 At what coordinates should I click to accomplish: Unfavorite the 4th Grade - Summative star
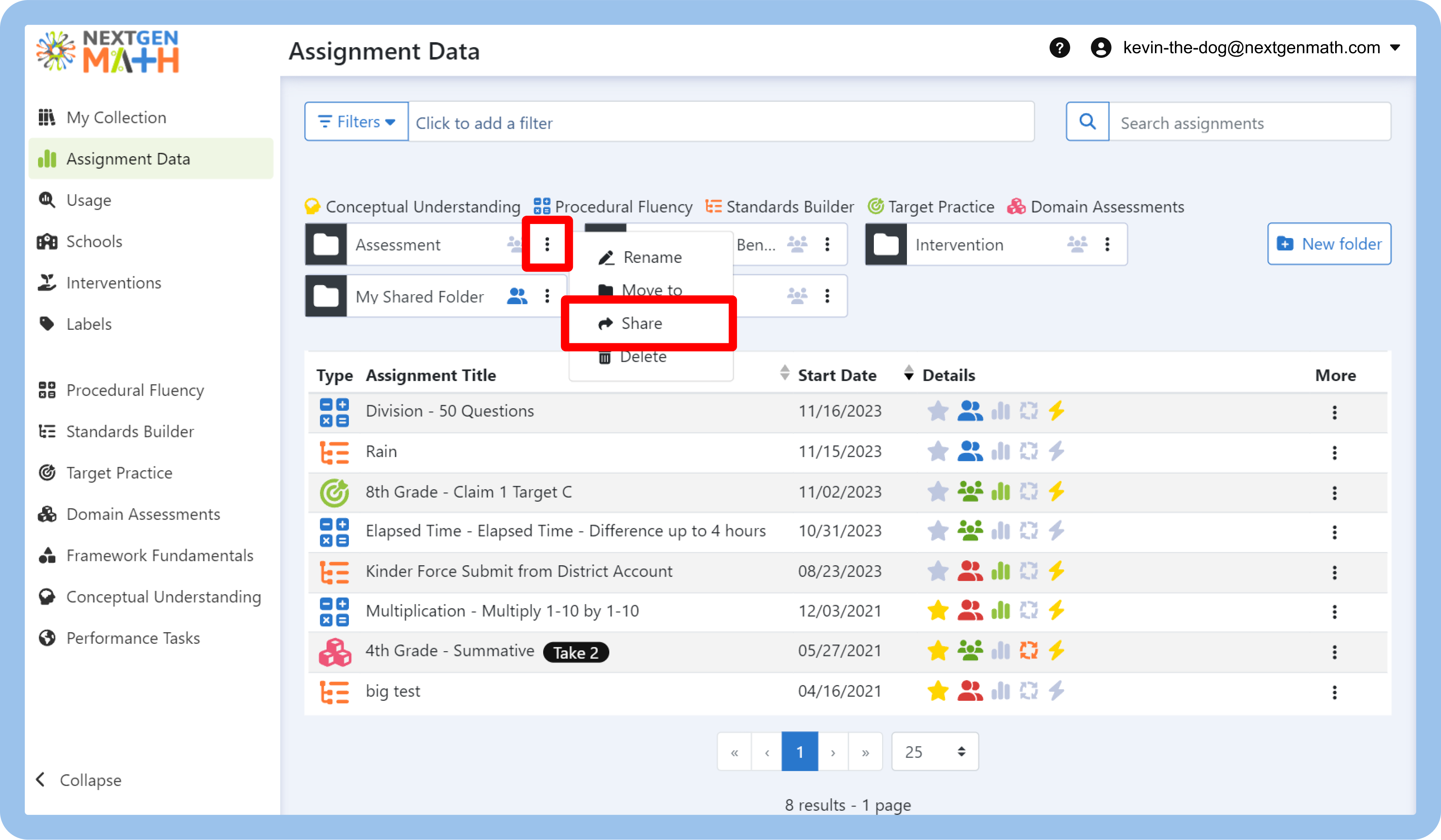point(938,650)
